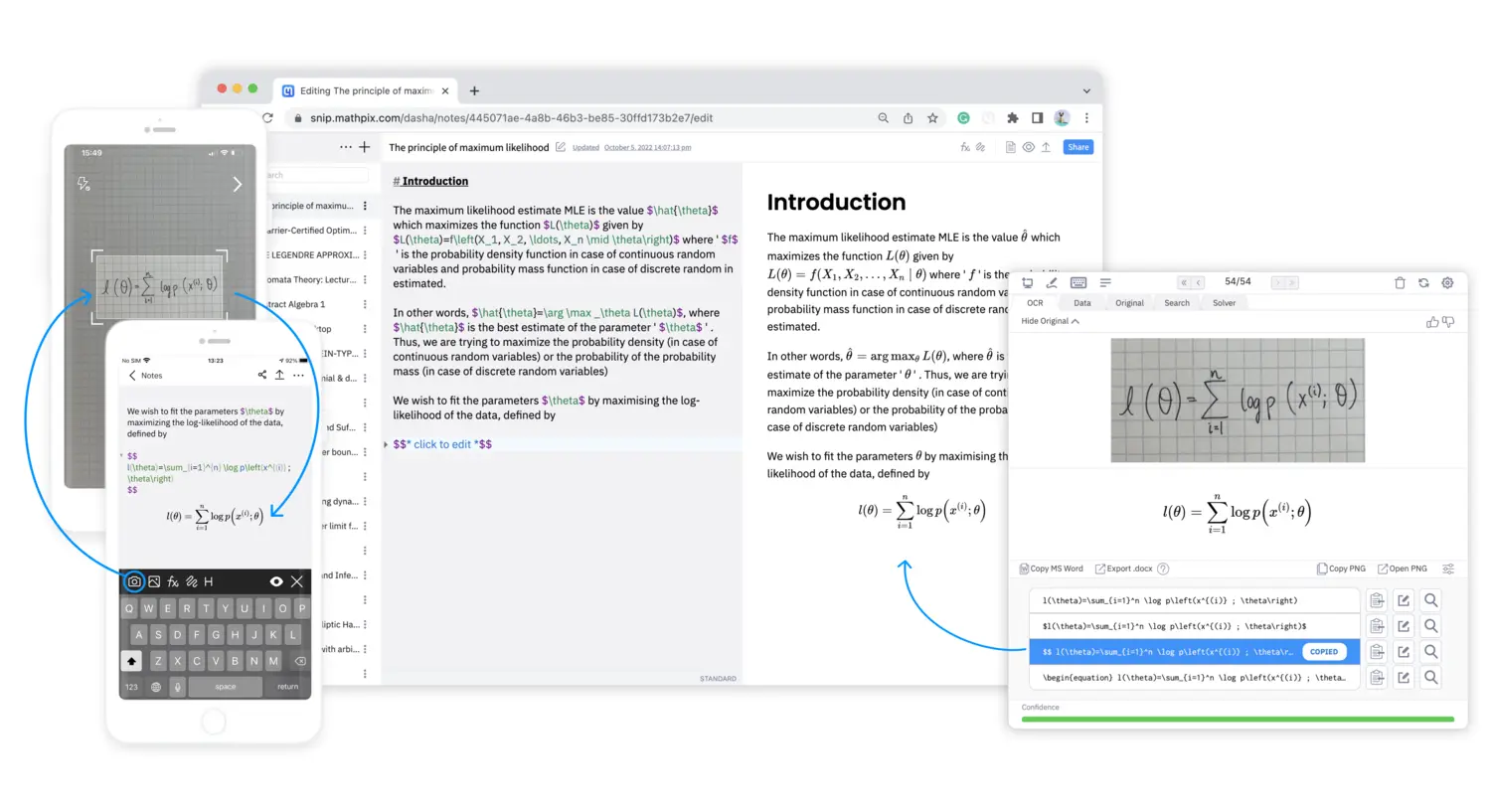This screenshot has width=1491, height=812.
Task: Expand the '$$* click to edit *$$' disclosure arrow
Action: point(386,444)
